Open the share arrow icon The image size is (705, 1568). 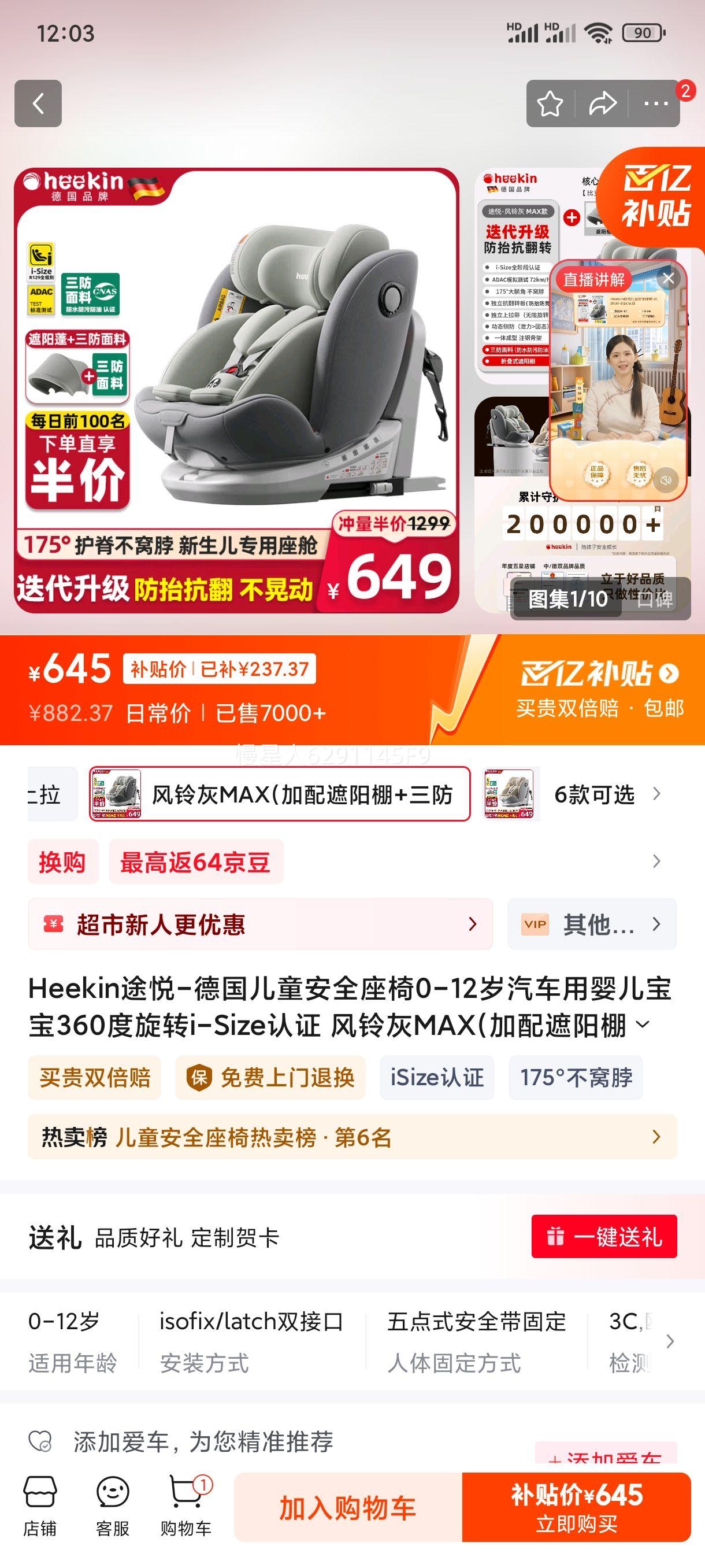pyautogui.click(x=602, y=104)
